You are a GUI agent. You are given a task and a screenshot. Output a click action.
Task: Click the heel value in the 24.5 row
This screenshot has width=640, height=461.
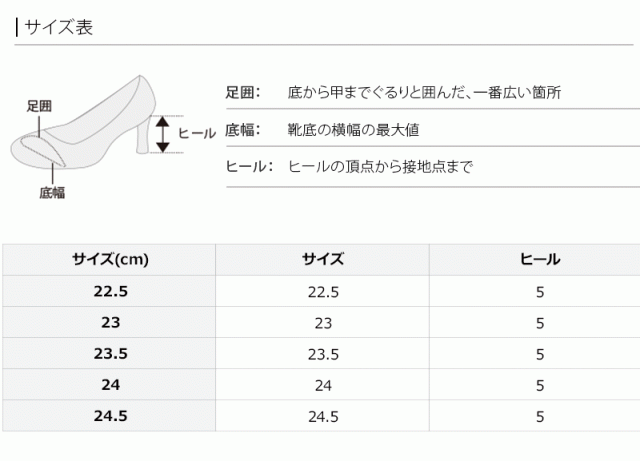(539, 416)
